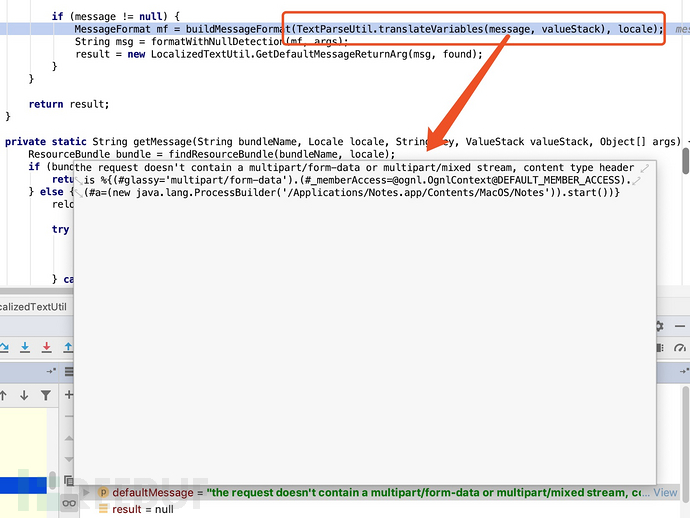Click the Step Into blue down-arrow icon

pyautogui.click(x=25, y=347)
